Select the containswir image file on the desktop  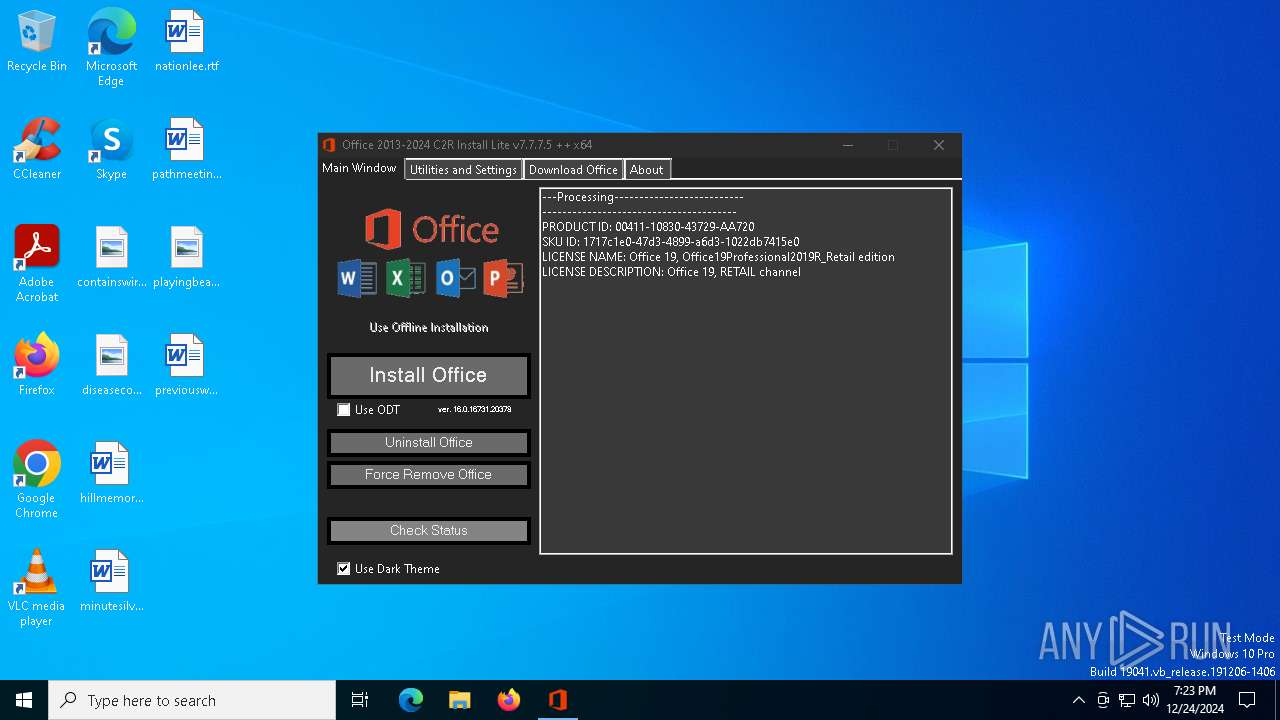tap(112, 258)
